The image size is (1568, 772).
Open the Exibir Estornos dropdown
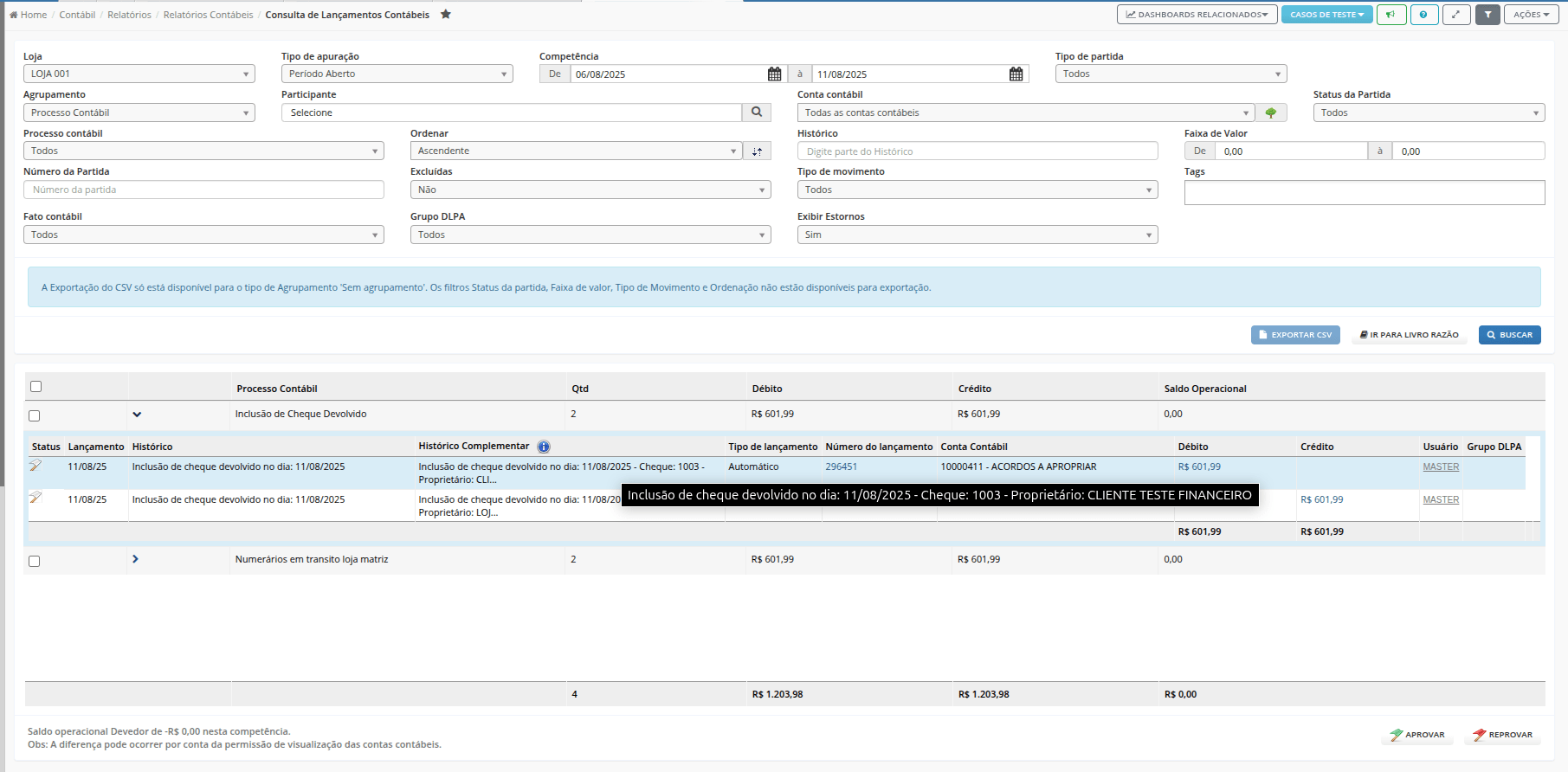(978, 235)
